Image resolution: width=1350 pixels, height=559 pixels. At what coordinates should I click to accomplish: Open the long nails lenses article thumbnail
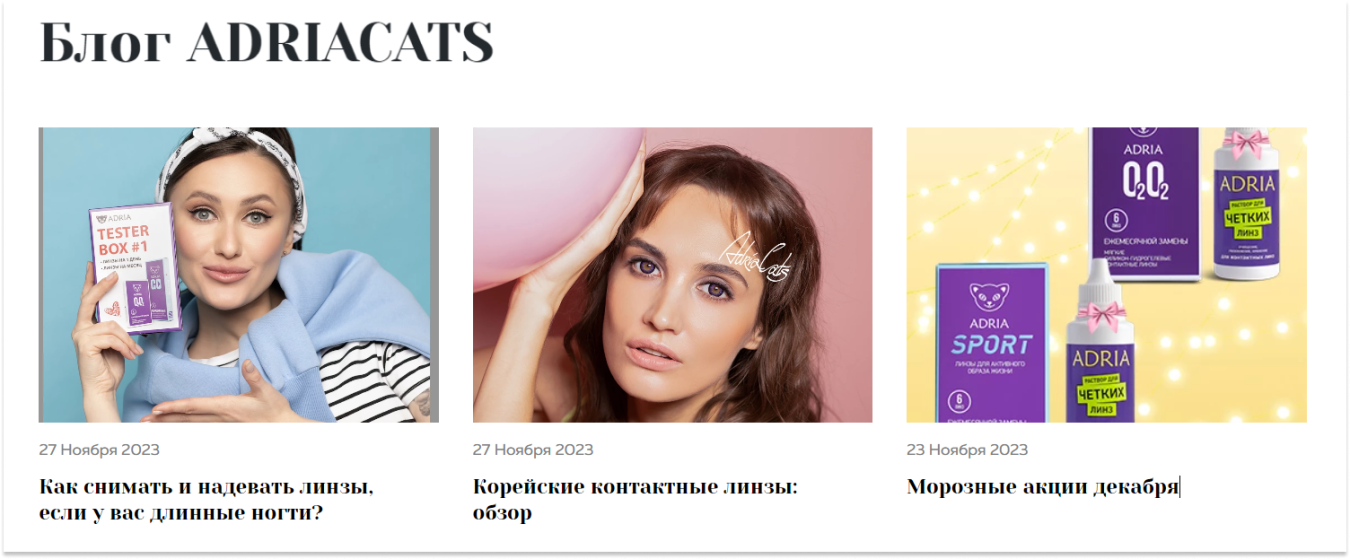tap(238, 274)
